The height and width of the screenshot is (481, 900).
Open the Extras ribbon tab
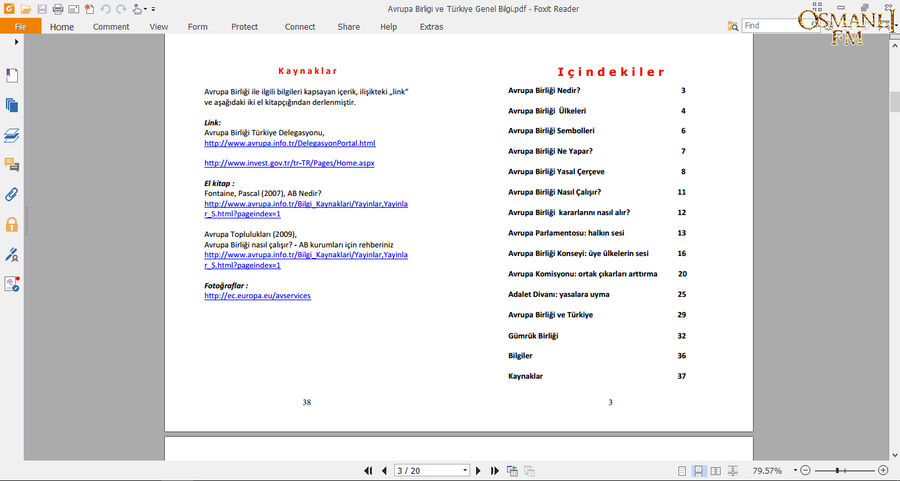click(431, 26)
